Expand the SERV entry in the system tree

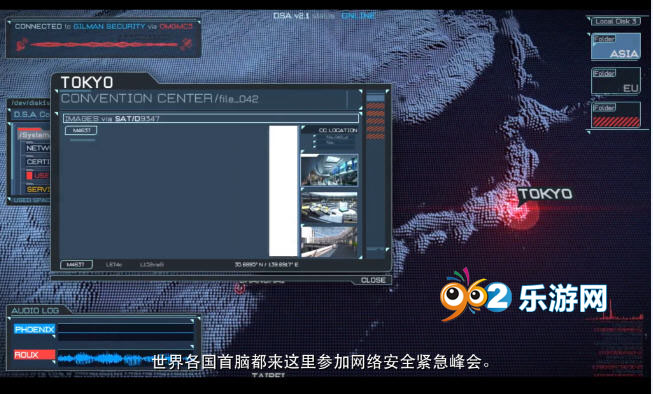click(x=37, y=189)
